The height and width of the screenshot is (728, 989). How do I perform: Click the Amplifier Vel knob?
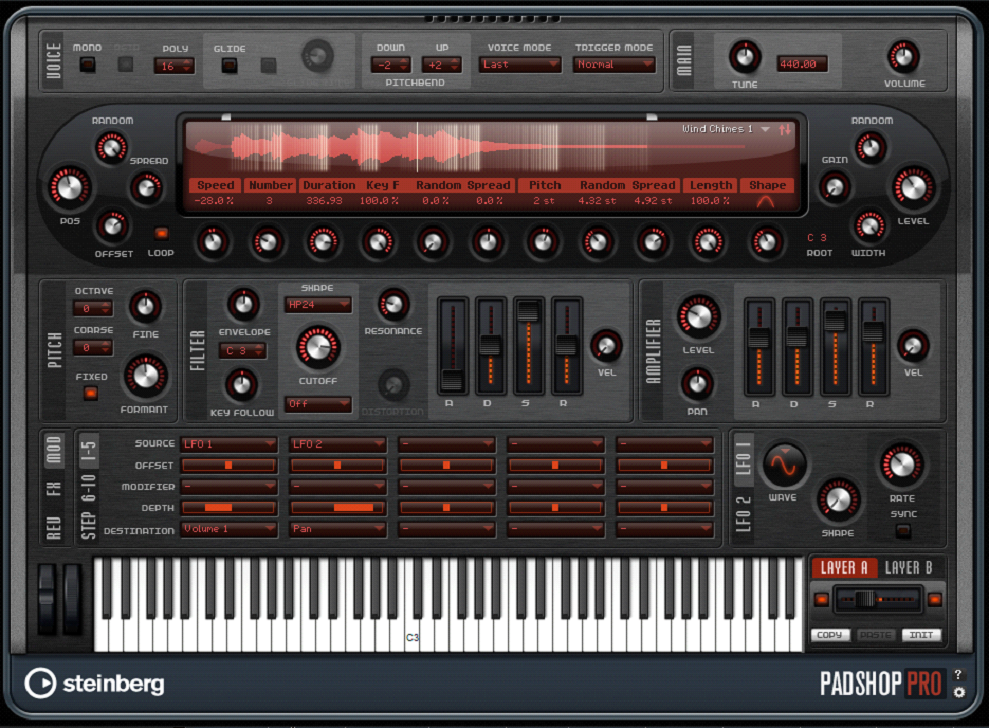(913, 345)
